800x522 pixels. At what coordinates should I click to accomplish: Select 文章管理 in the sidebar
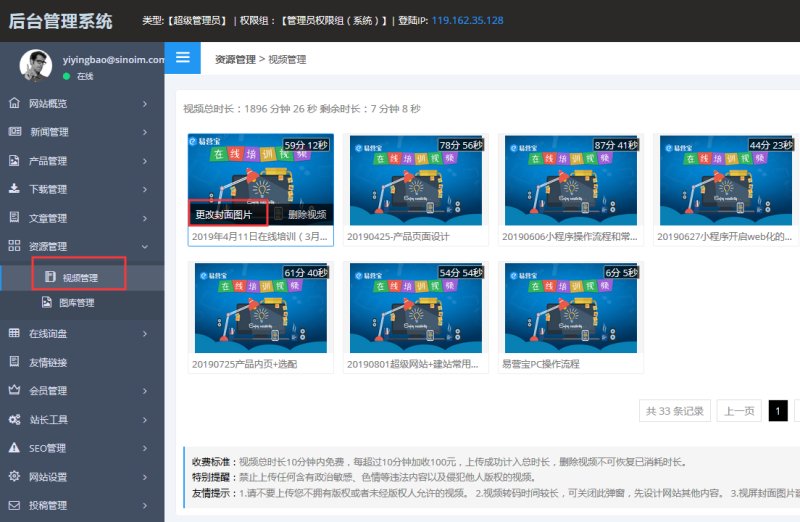click(x=80, y=218)
